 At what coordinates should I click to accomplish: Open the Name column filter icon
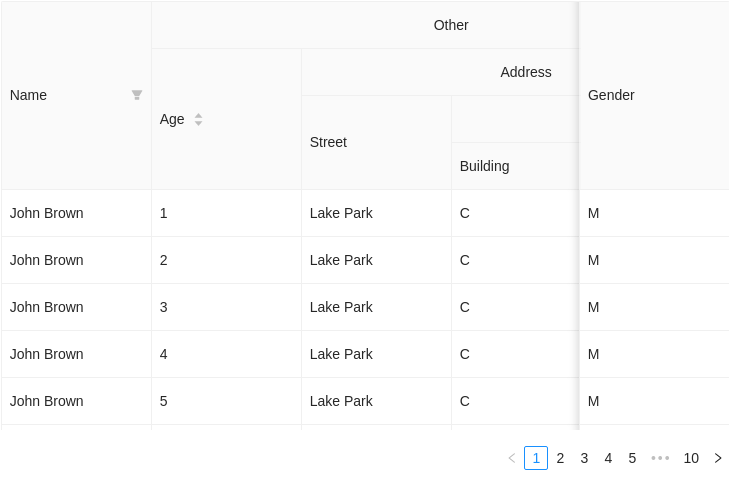point(137,95)
